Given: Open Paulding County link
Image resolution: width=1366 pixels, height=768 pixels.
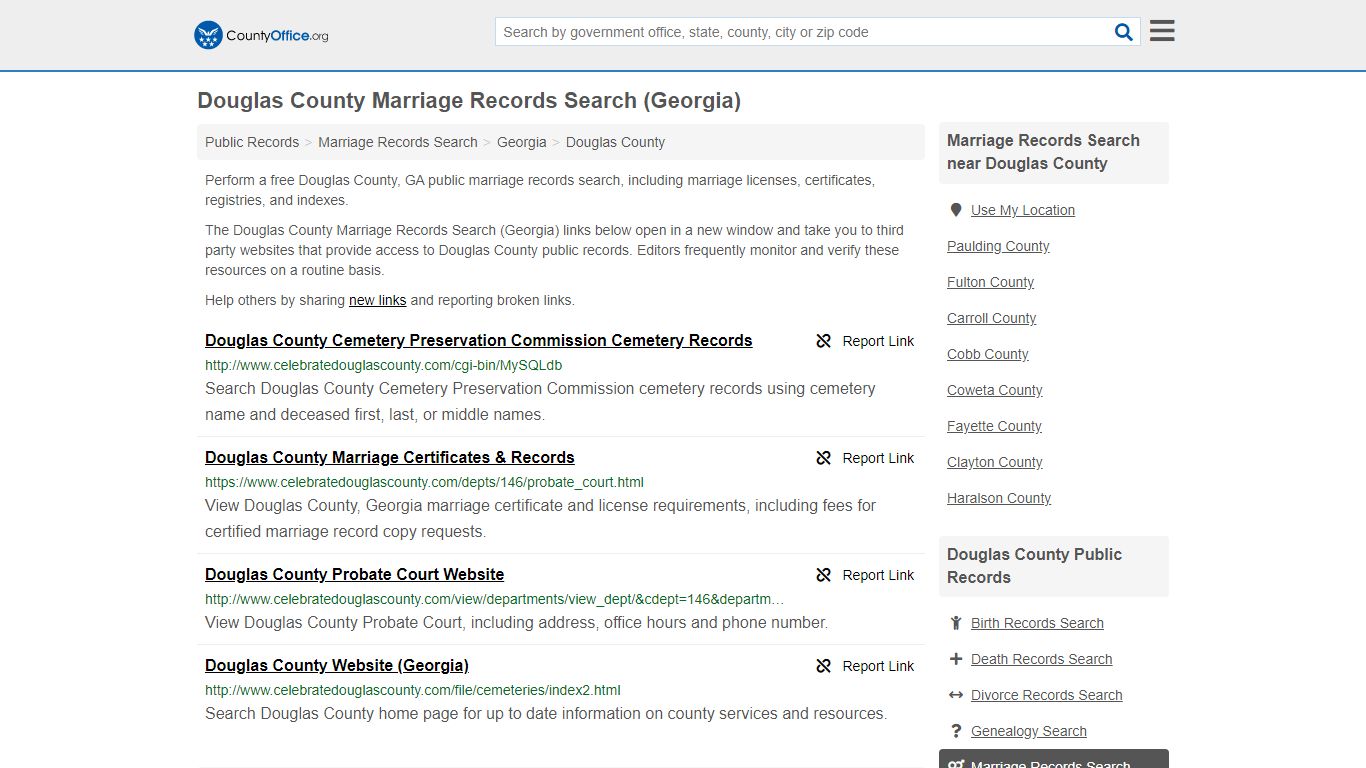Looking at the screenshot, I should point(998,246).
